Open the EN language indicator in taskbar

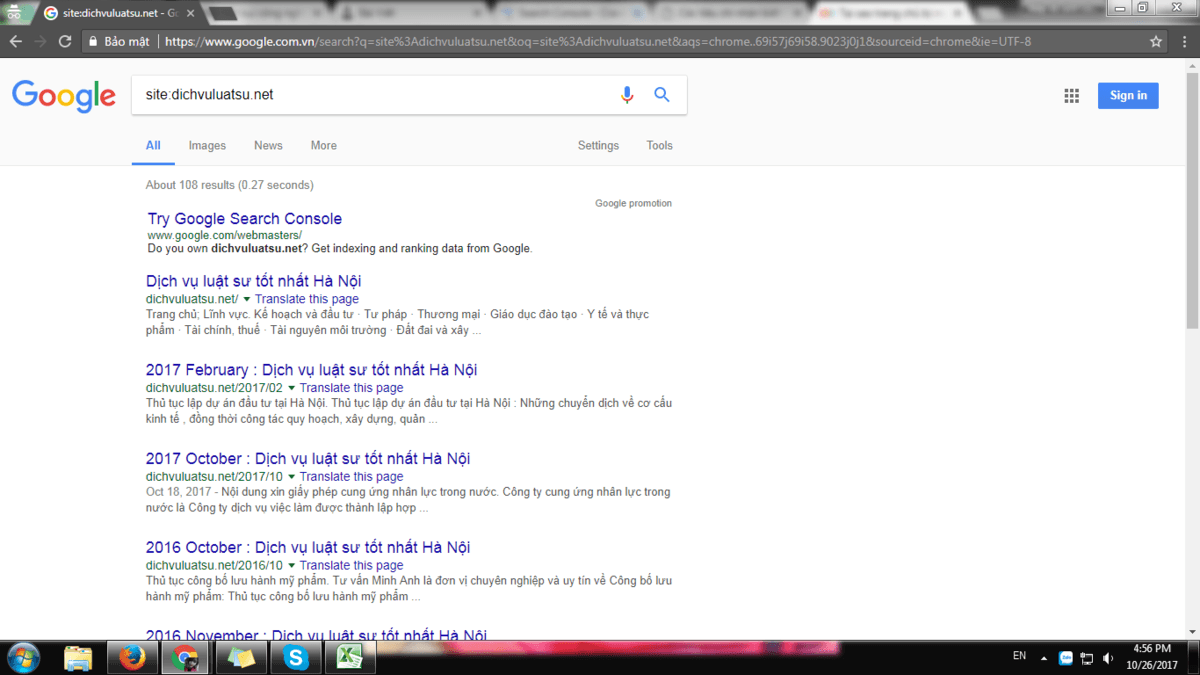click(x=1019, y=656)
